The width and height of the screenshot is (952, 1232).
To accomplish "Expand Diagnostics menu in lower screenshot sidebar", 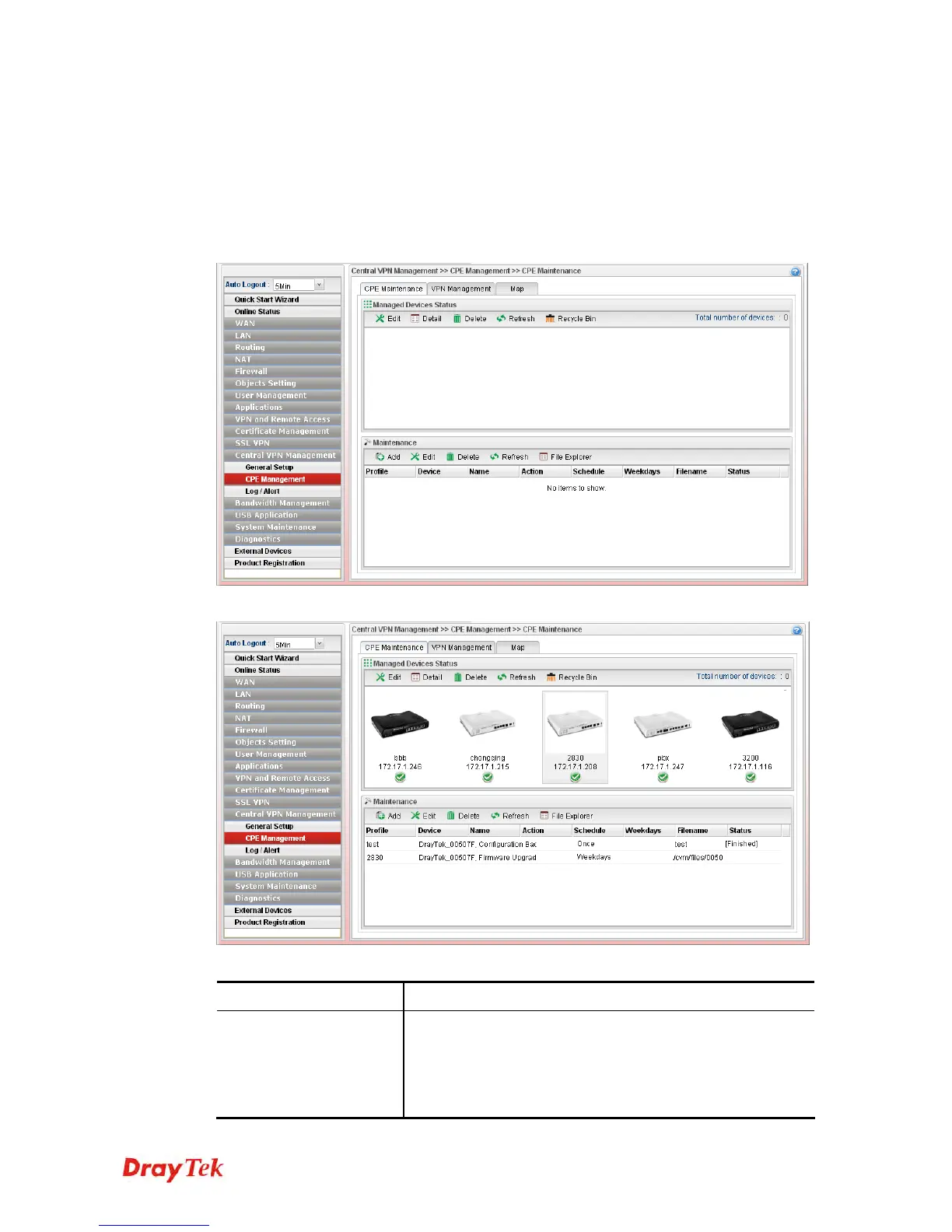I will pos(282,898).
